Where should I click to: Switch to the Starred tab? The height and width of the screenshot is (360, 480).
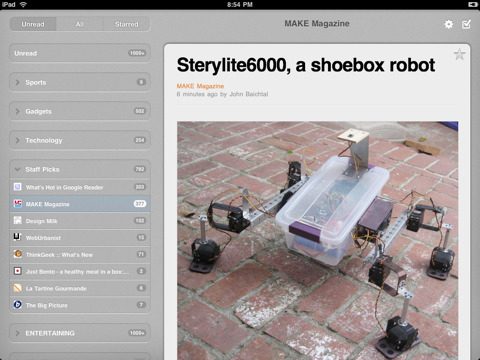coord(126,24)
